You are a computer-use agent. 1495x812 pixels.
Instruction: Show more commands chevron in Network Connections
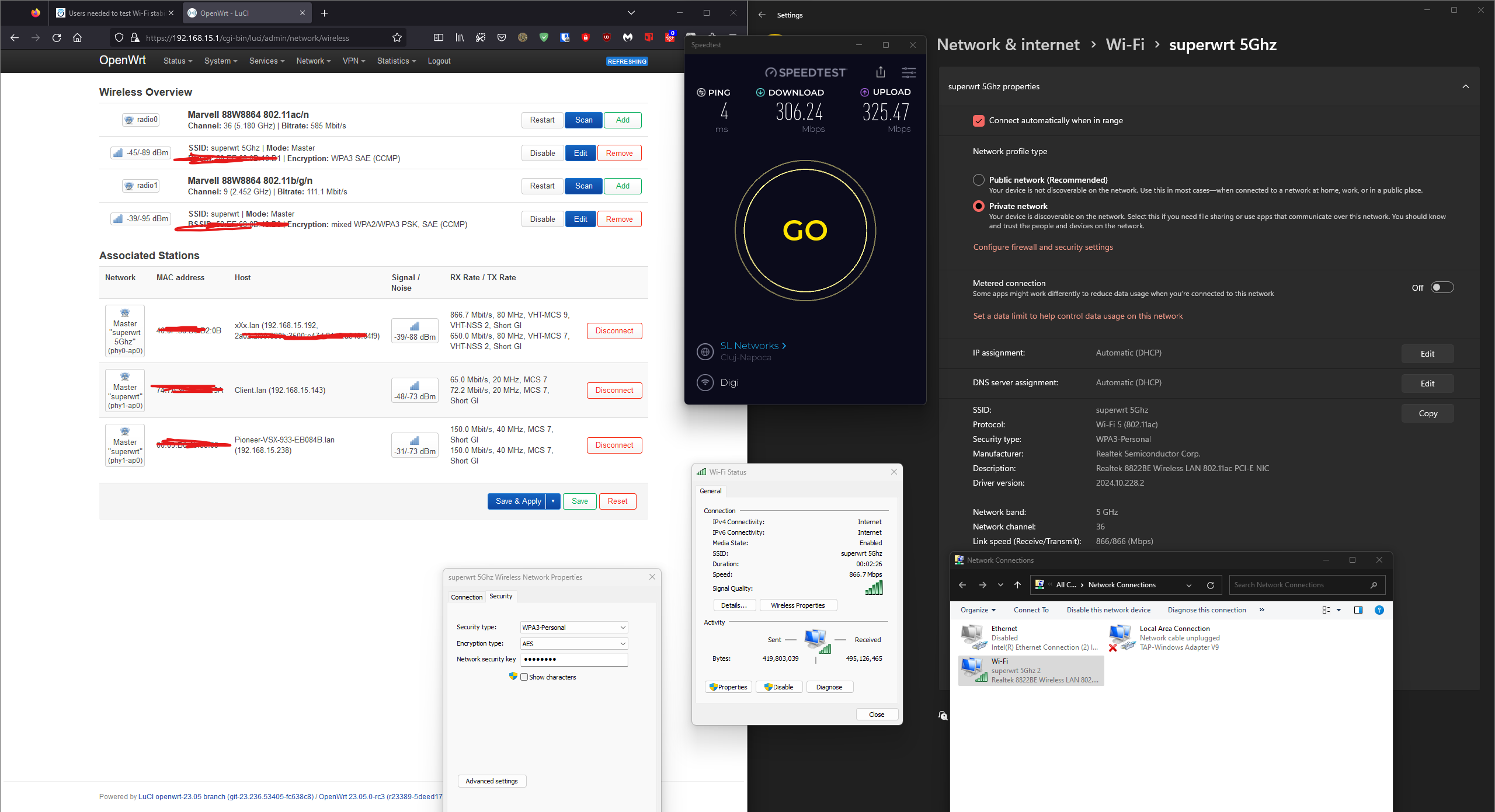pos(1262,610)
